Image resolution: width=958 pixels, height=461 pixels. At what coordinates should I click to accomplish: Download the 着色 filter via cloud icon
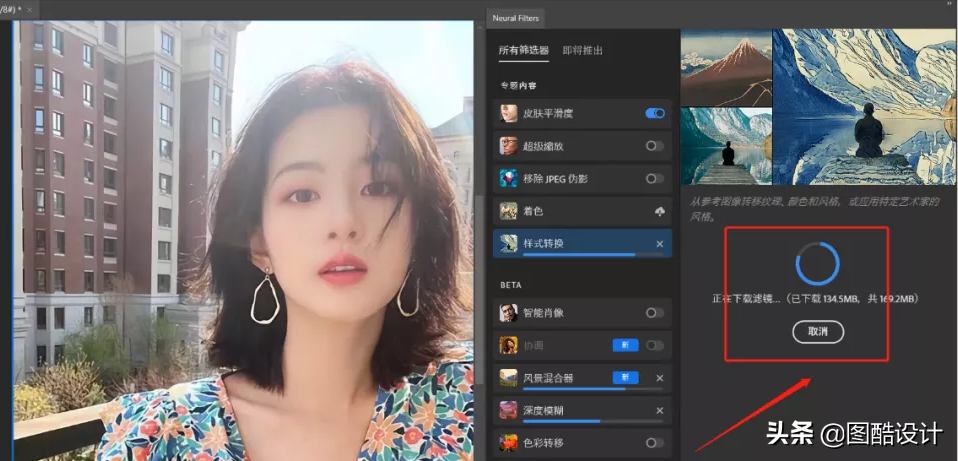click(x=660, y=211)
